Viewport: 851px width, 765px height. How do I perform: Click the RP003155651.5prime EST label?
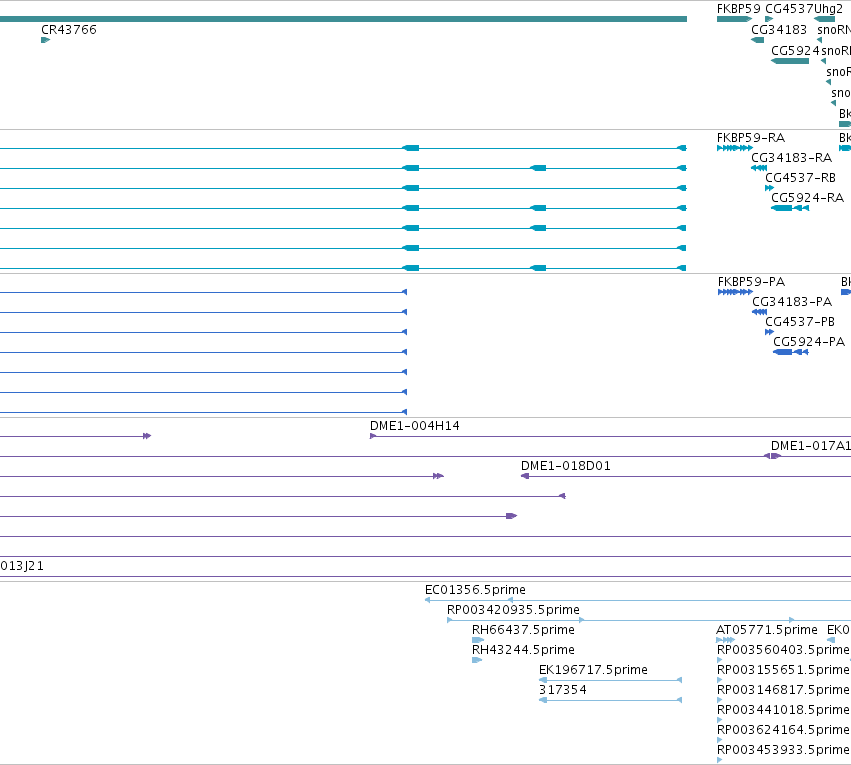(x=783, y=670)
